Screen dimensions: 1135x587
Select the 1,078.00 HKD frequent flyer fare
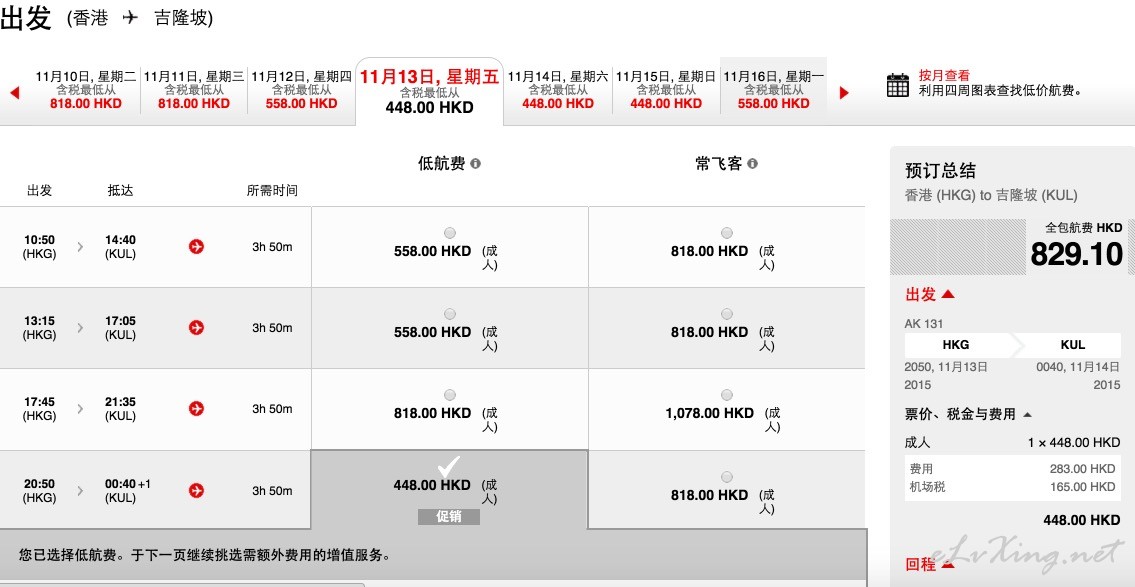727,395
